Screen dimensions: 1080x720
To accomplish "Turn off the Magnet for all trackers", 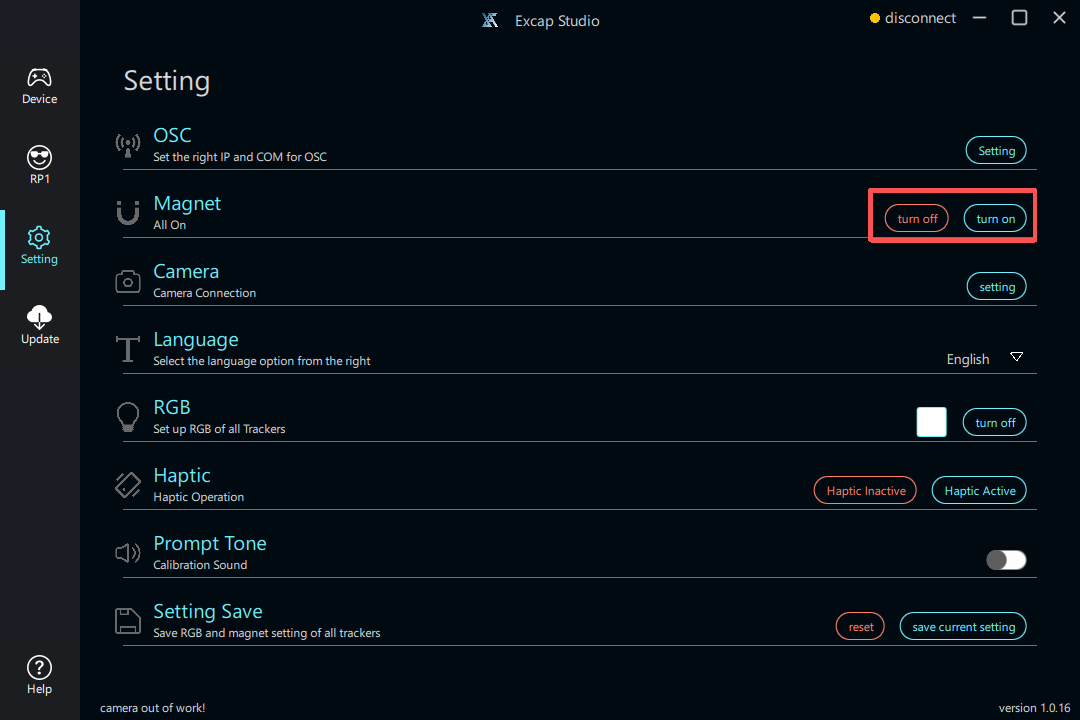I will (x=916, y=219).
